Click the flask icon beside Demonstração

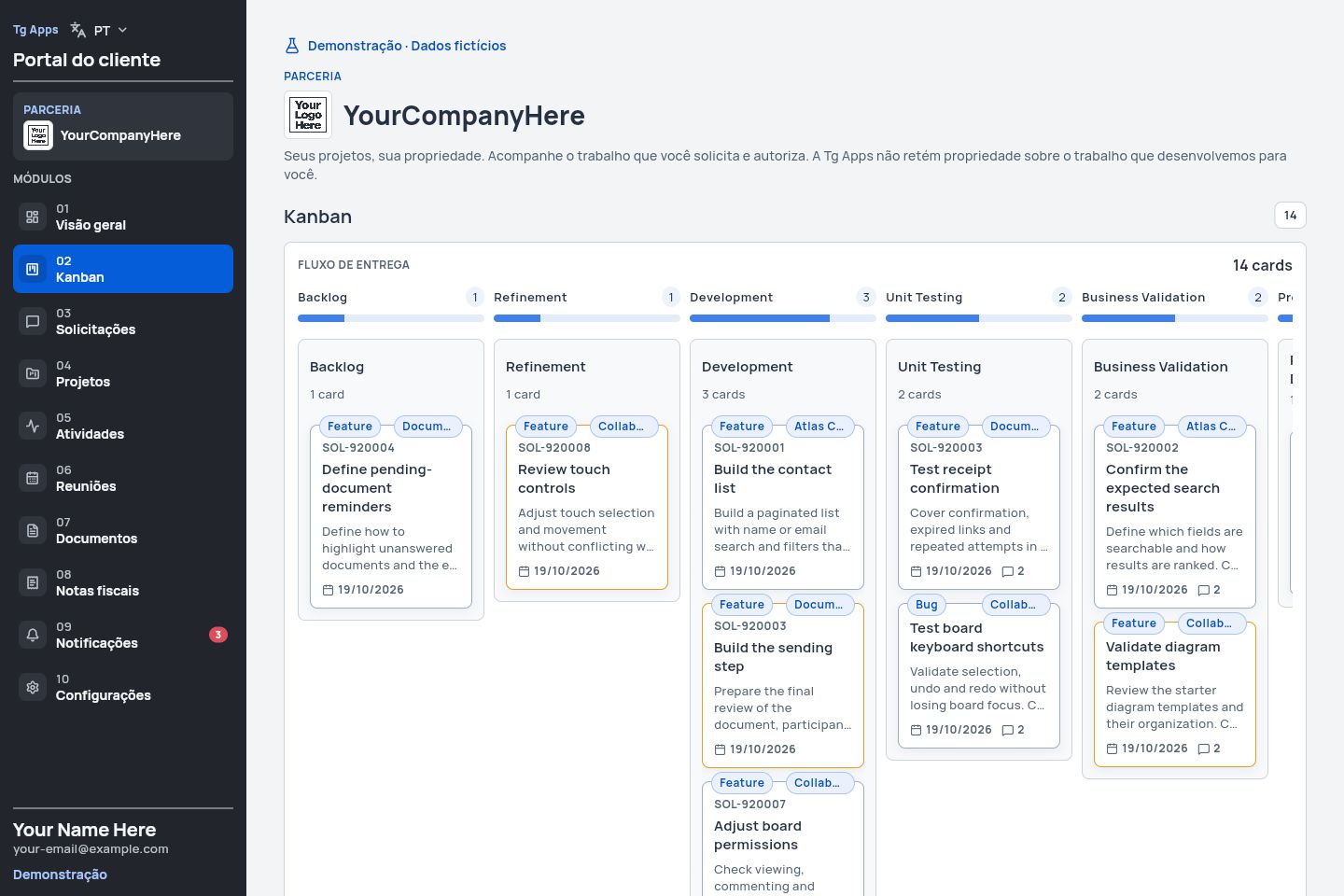click(292, 46)
